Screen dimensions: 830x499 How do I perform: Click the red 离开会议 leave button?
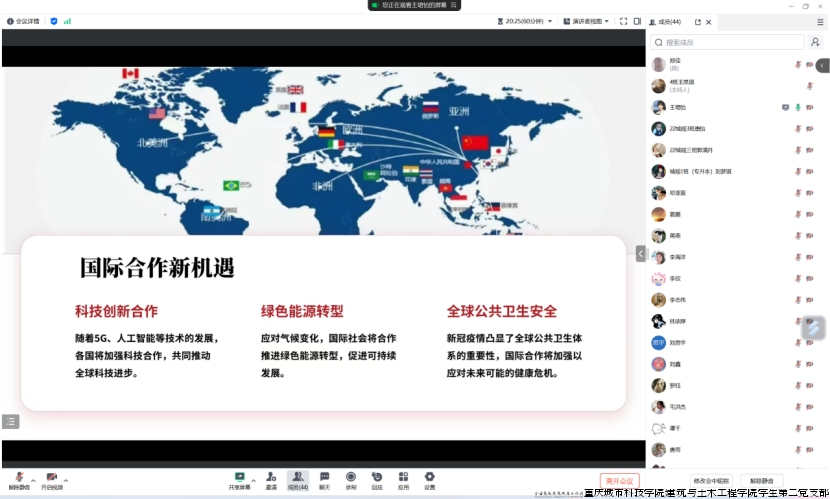[x=619, y=481]
